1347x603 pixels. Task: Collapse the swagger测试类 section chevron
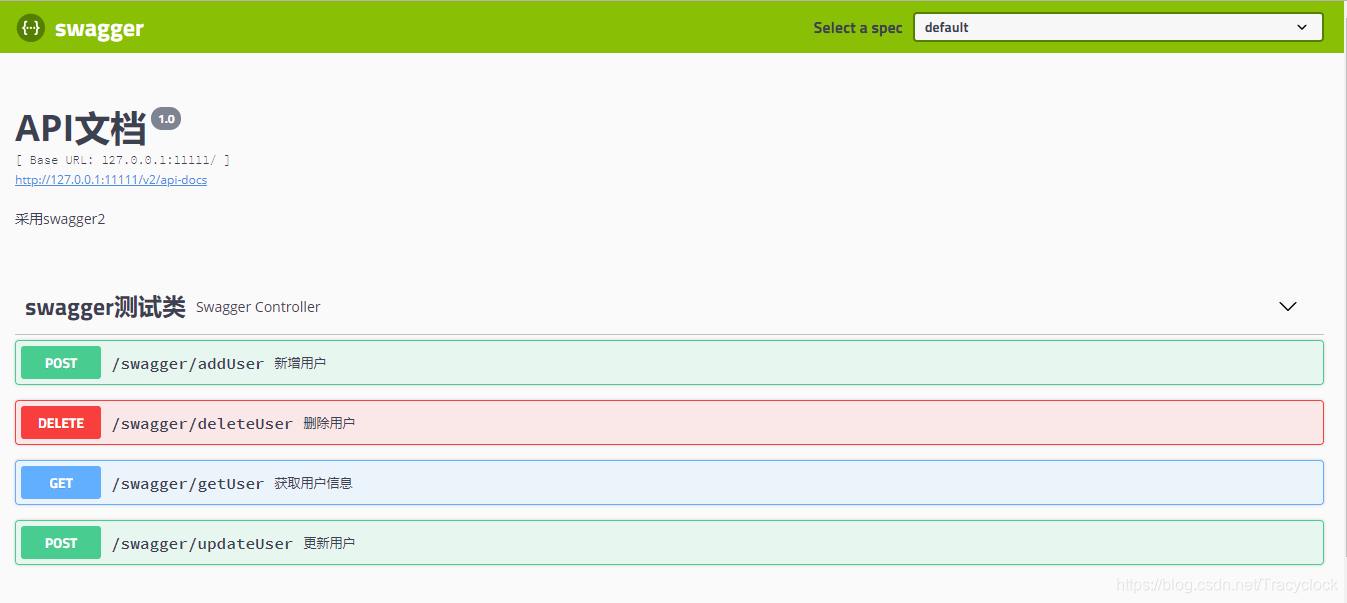click(x=1288, y=307)
